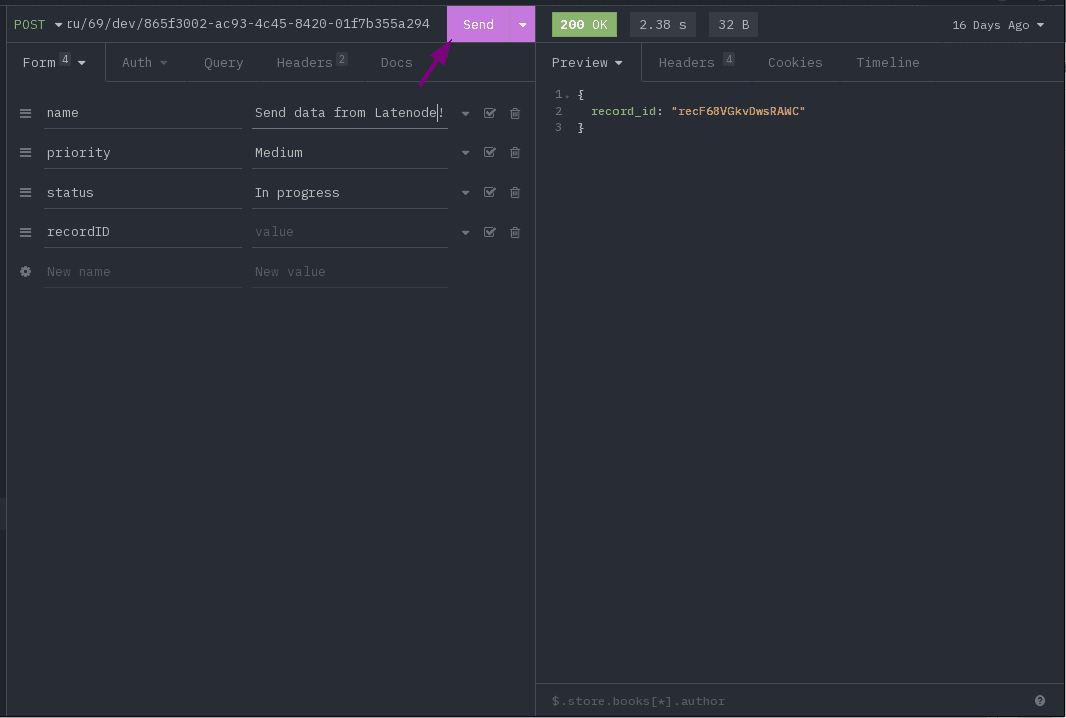
Task: Uncheck the recordID row checkbox
Action: point(490,232)
